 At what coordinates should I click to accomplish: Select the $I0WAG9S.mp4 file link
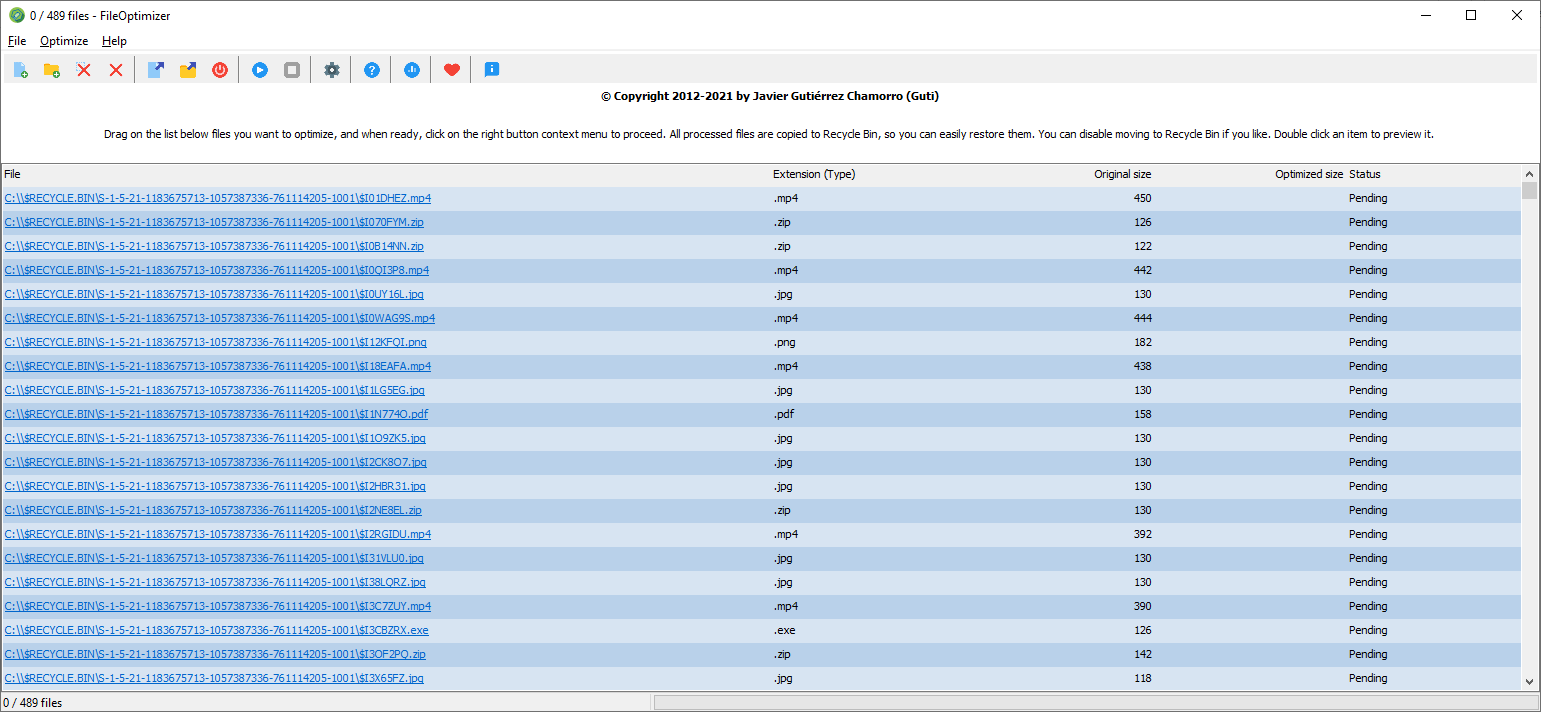220,318
